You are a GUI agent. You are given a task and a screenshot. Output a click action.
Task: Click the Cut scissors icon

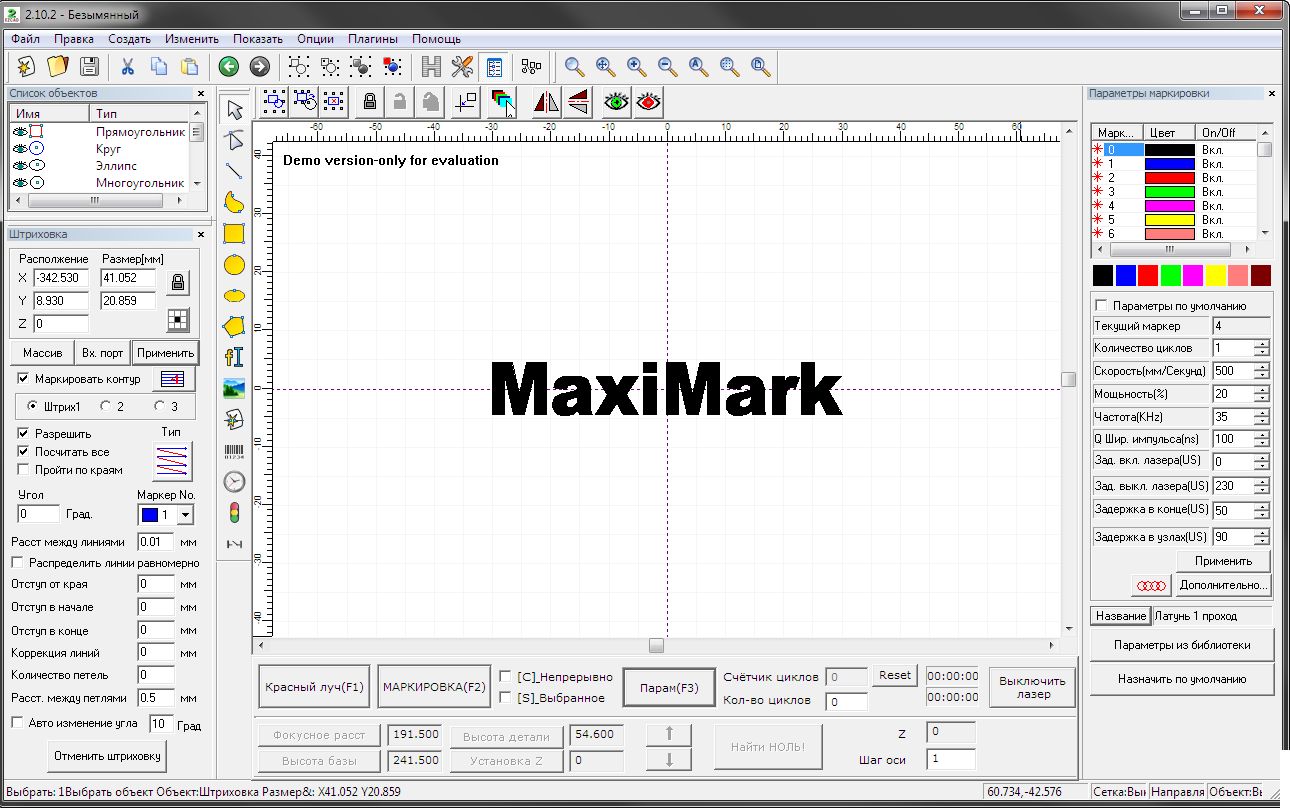[x=128, y=67]
